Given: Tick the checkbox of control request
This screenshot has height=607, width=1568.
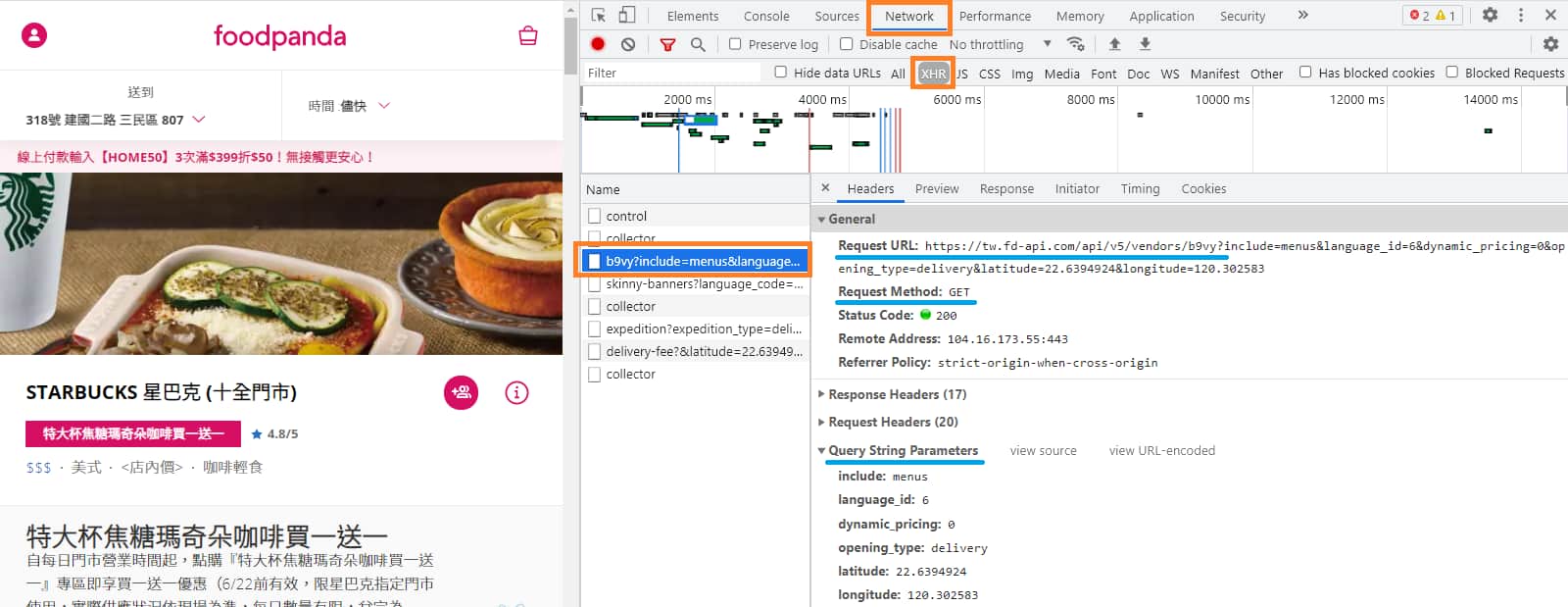Looking at the screenshot, I should pyautogui.click(x=594, y=216).
